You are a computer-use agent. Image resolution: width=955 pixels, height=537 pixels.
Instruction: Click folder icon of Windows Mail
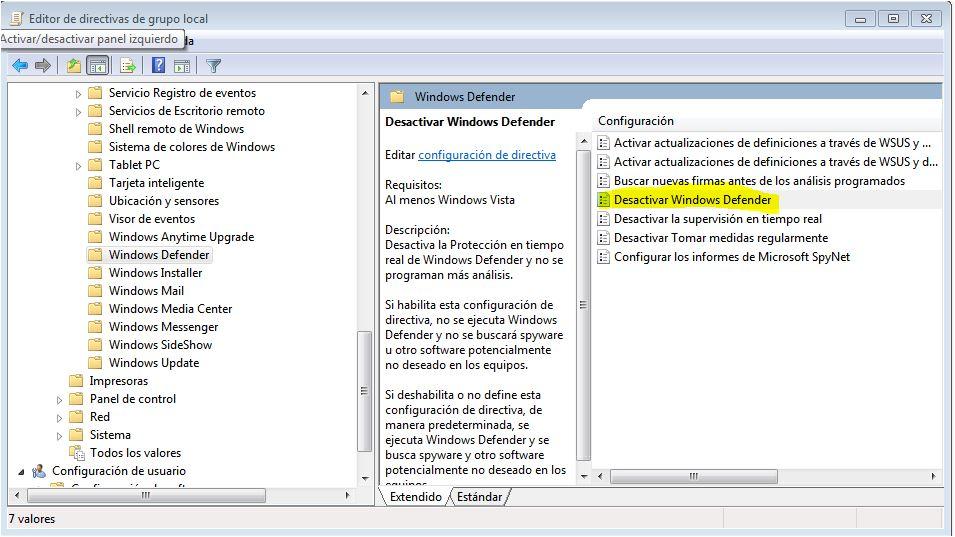point(95,291)
